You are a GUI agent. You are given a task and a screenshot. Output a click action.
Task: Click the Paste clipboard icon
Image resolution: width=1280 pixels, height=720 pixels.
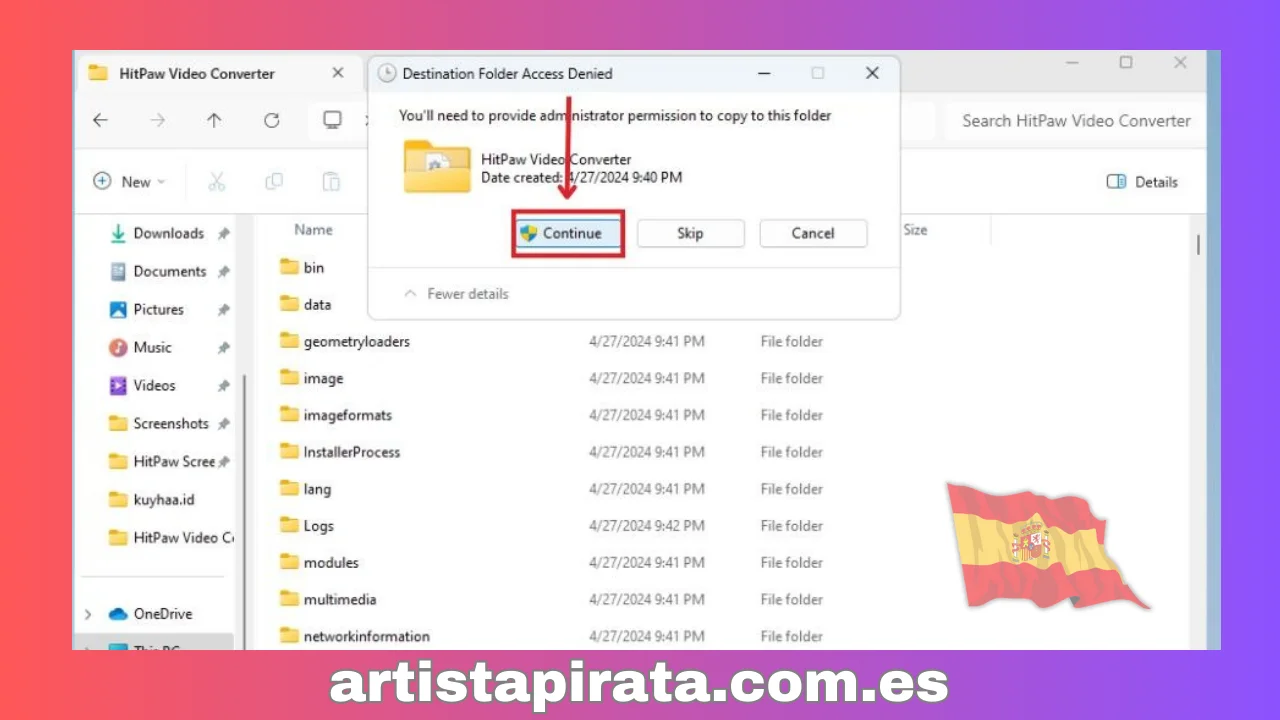point(330,182)
